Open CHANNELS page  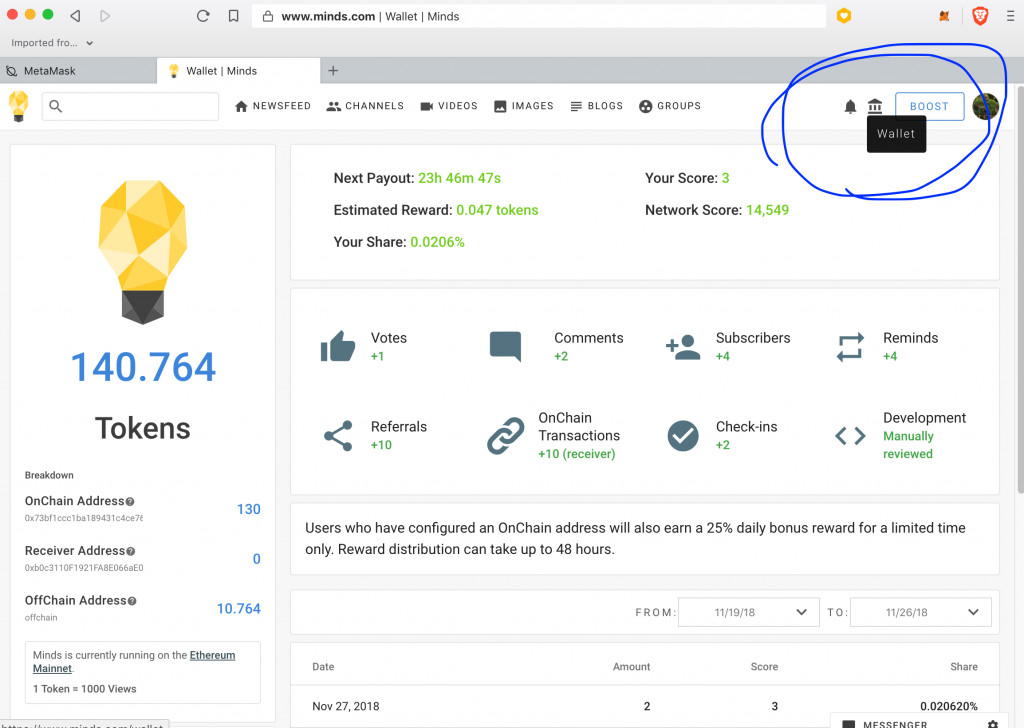[365, 106]
